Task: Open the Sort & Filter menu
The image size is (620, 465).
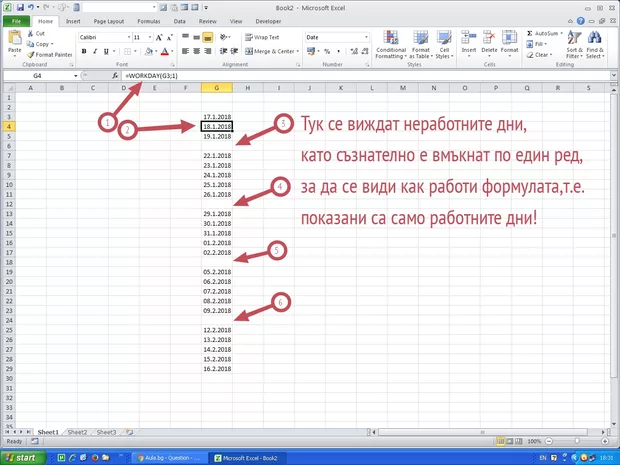Action: click(x=574, y=44)
